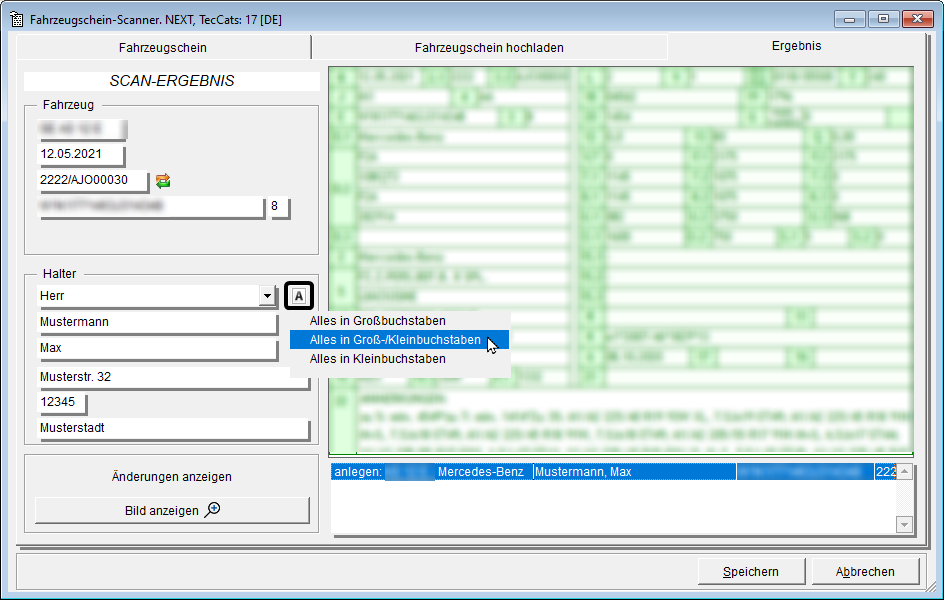Click the Musterstr. 32 street field
Image resolution: width=944 pixels, height=600 pixels.
click(173, 377)
